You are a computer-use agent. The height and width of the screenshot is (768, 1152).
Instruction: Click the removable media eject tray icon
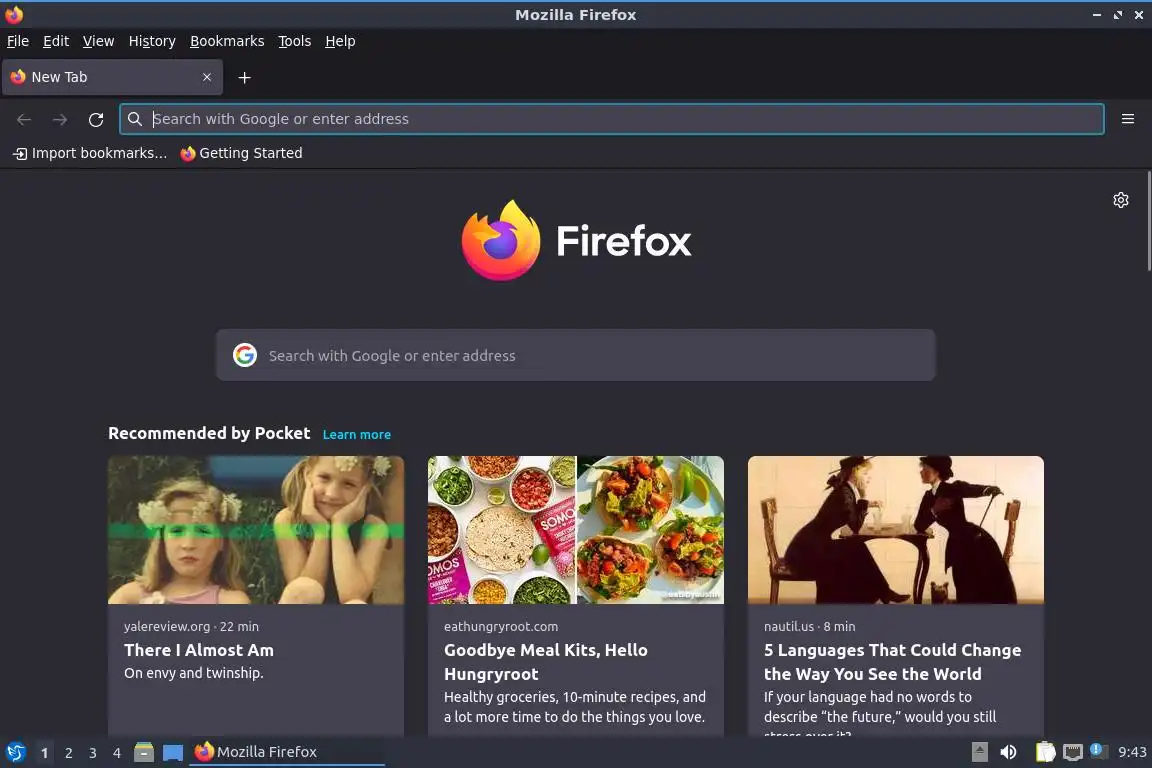(979, 752)
